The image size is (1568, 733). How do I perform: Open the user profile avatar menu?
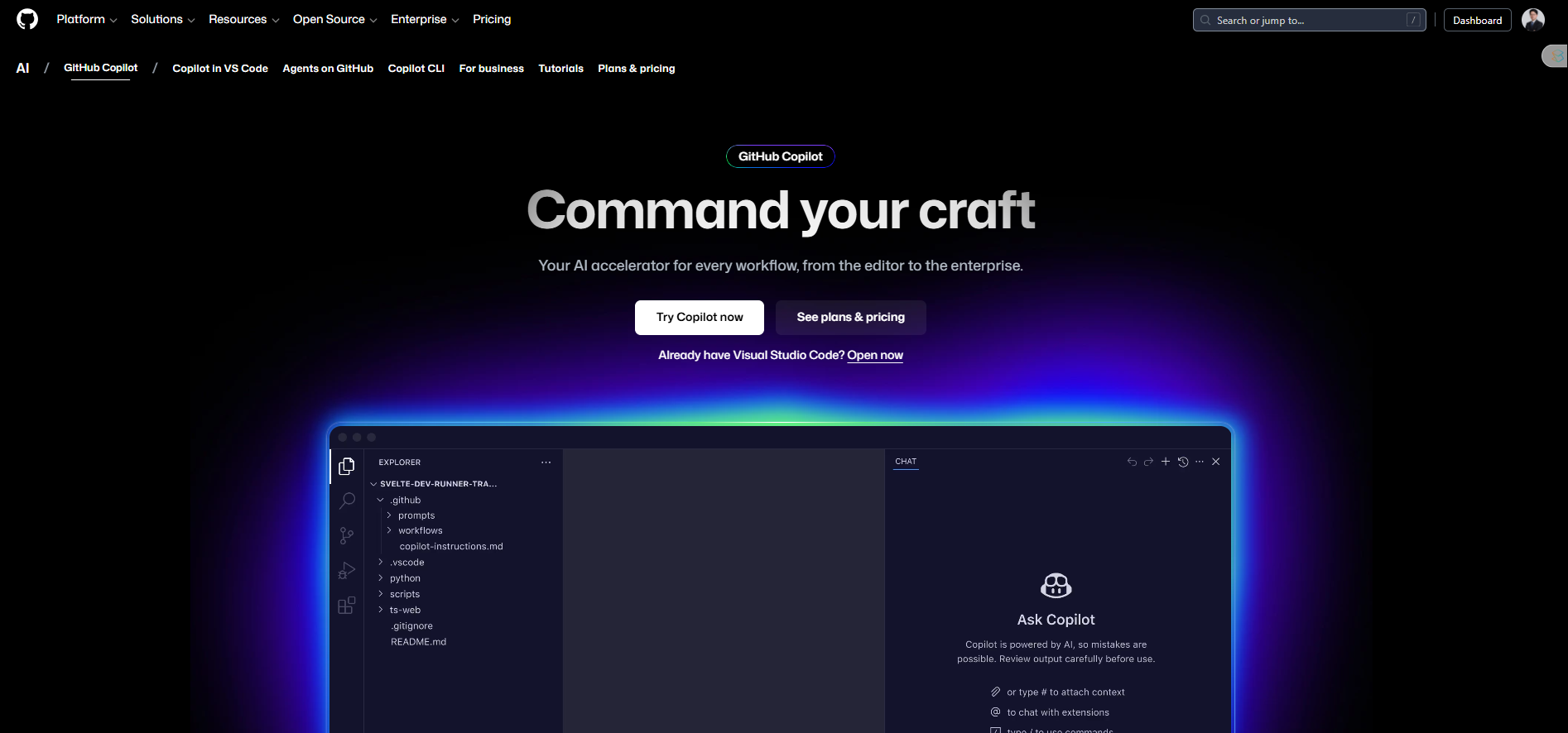click(x=1532, y=20)
